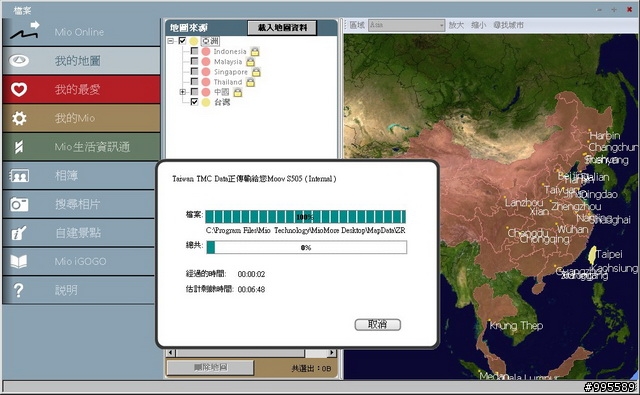640x395 pixels.
Task: Click the MapData file path text
Action: (305, 231)
